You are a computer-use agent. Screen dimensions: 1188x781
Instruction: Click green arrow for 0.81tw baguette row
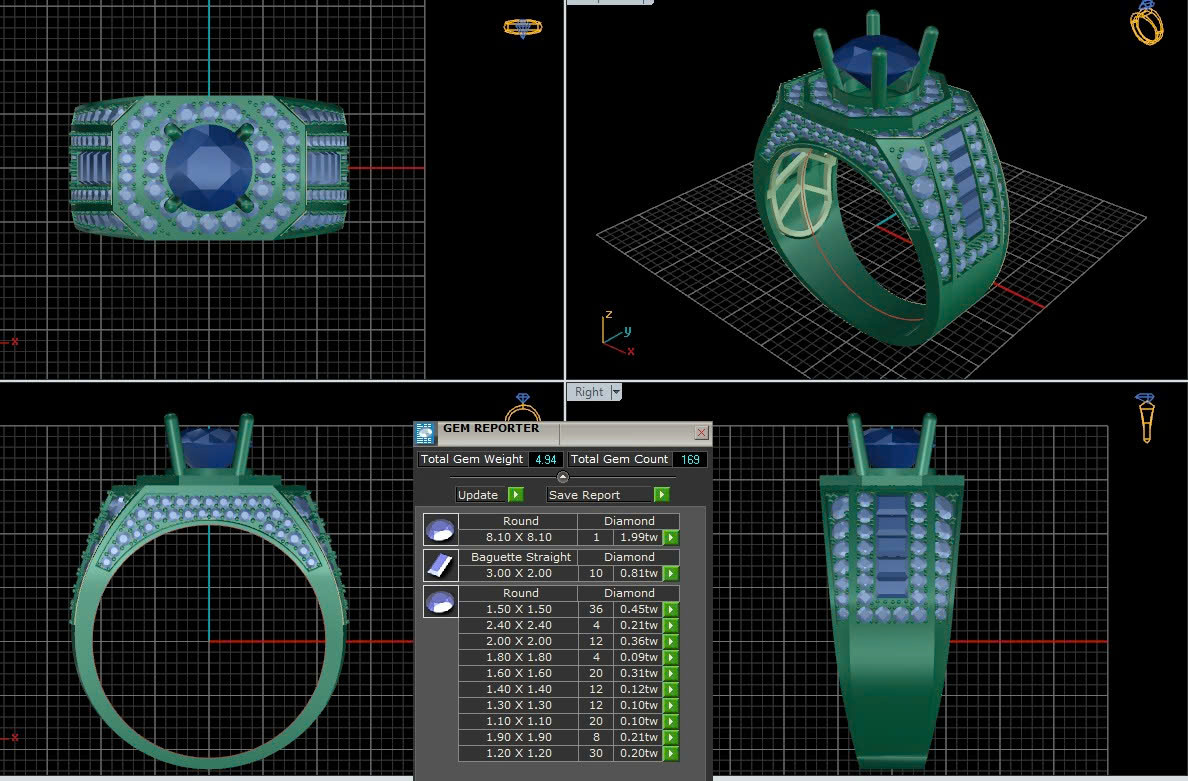[671, 573]
